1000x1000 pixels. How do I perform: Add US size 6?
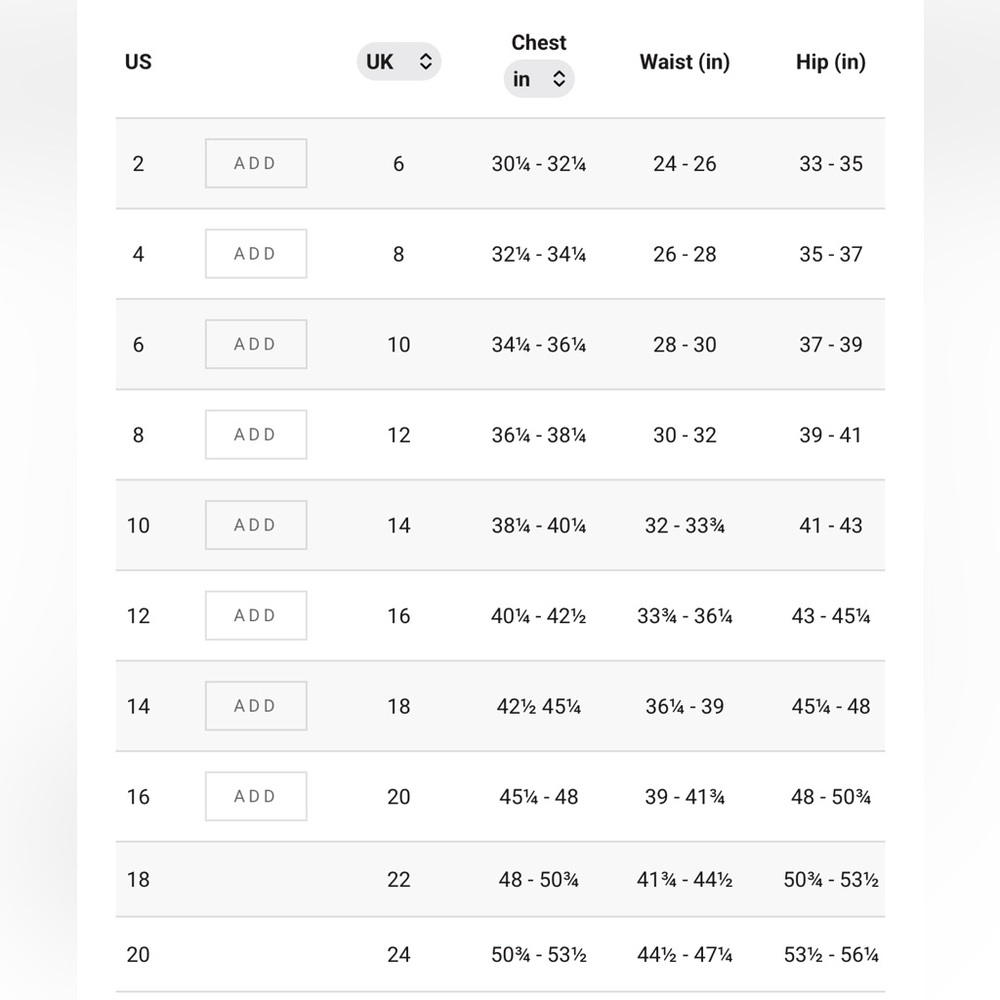pos(256,344)
